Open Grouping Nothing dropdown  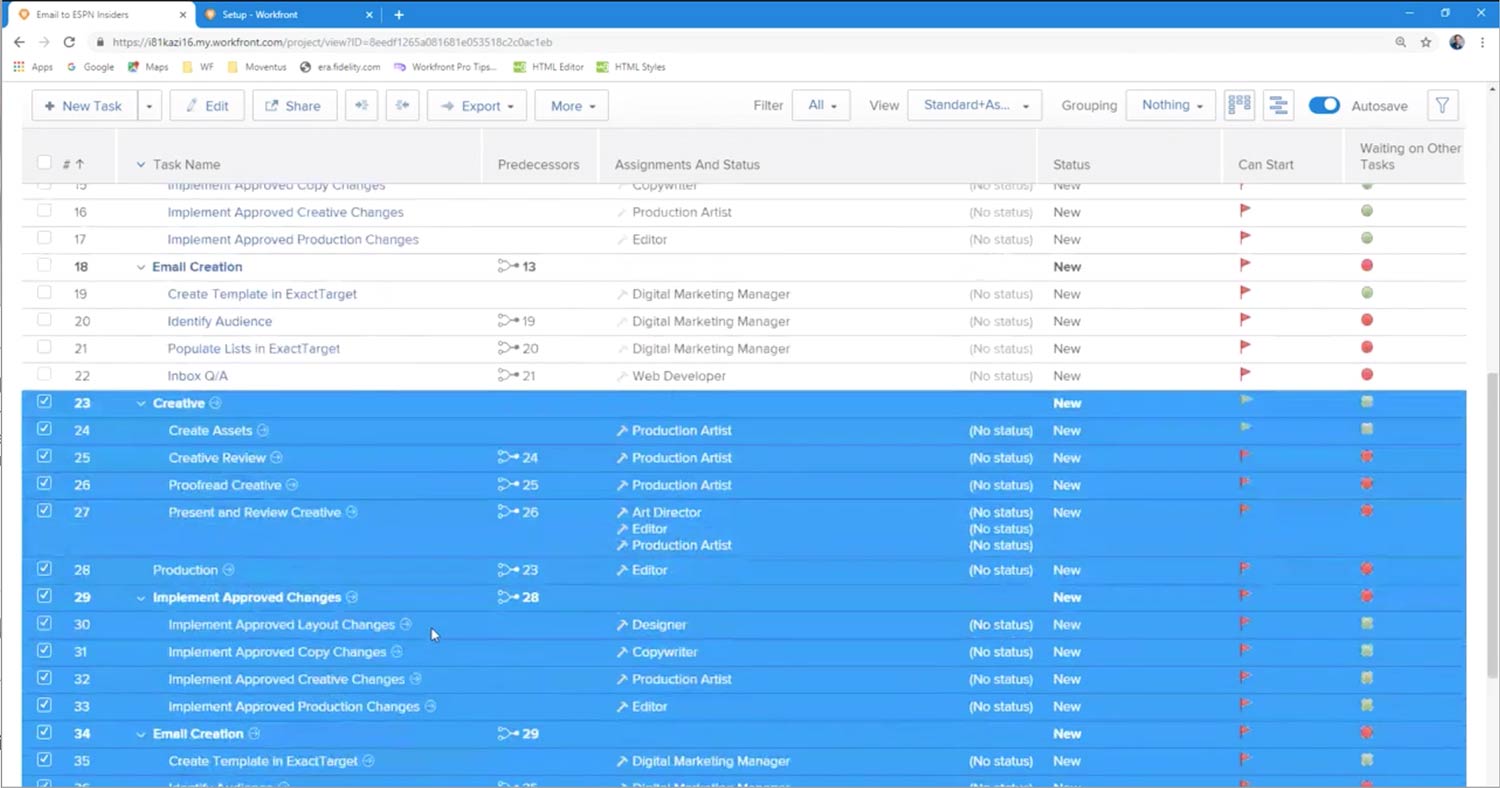coord(1171,105)
